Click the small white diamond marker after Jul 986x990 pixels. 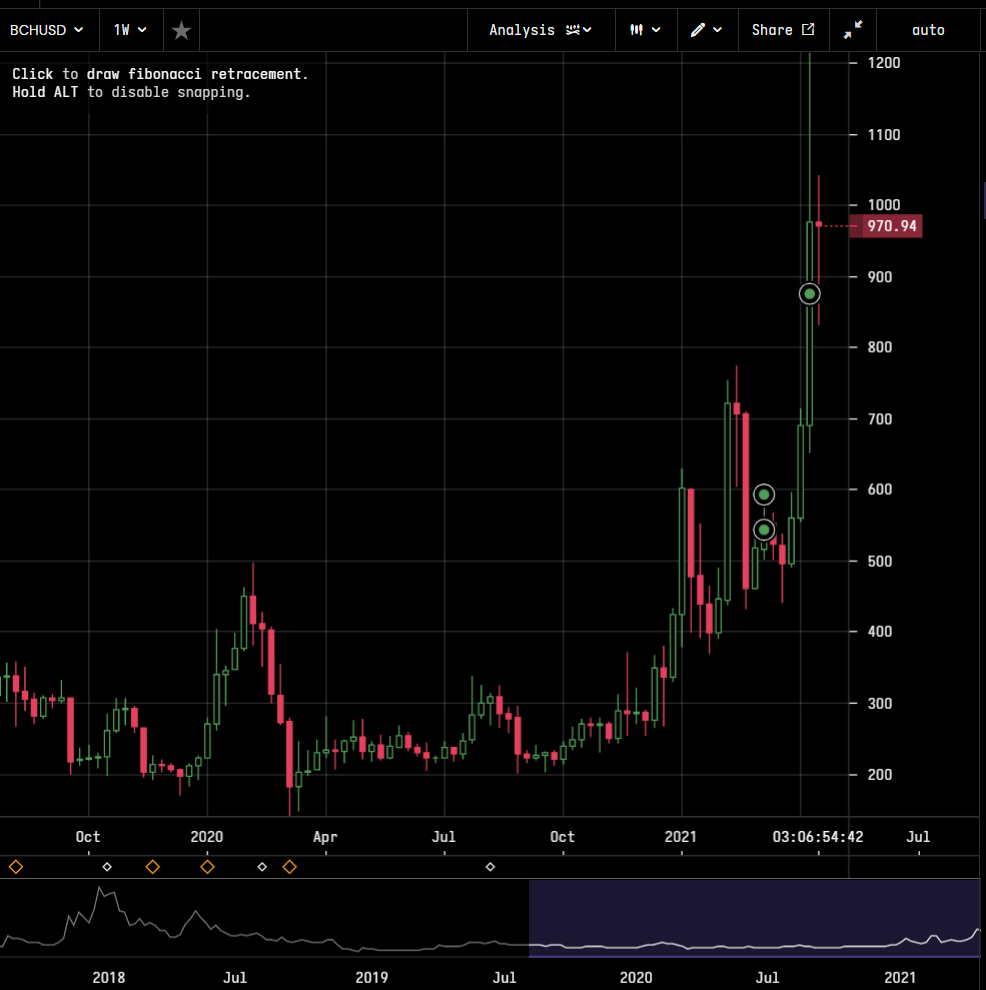click(x=490, y=867)
